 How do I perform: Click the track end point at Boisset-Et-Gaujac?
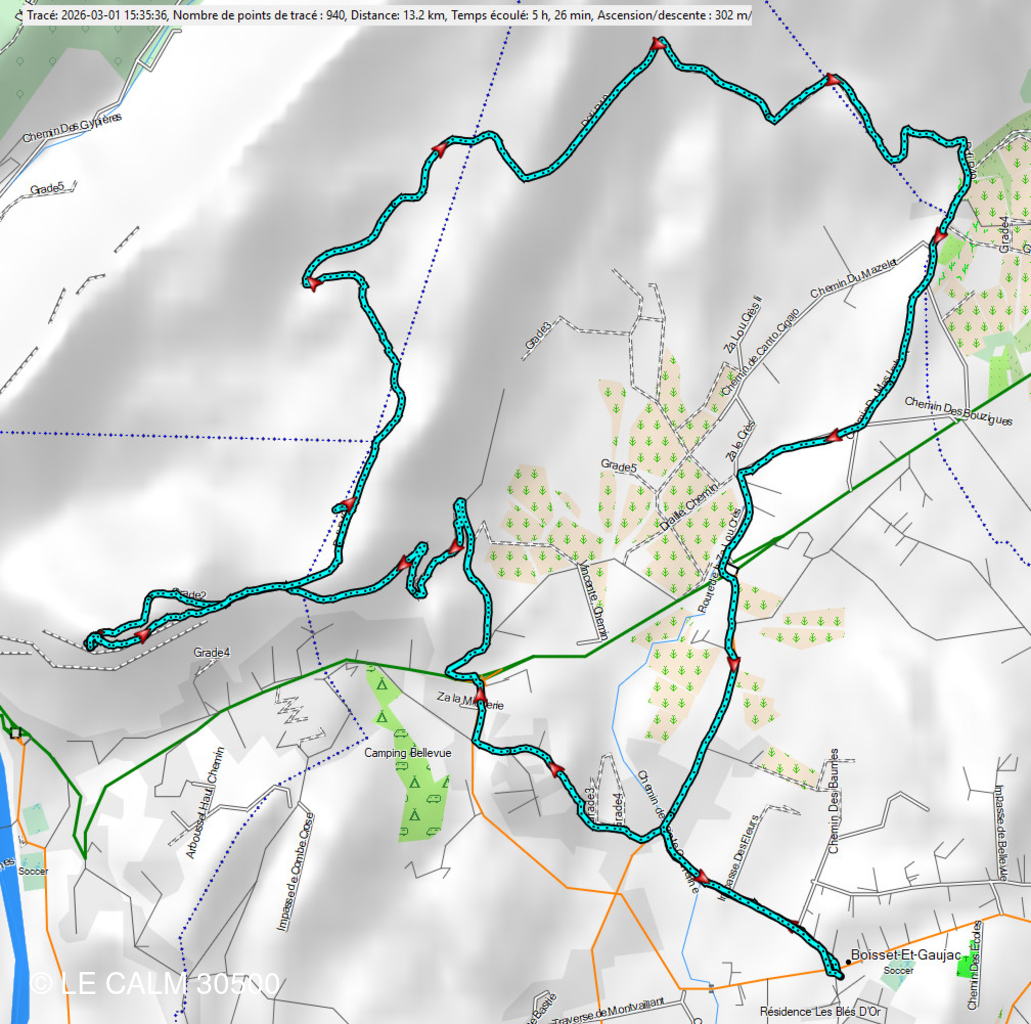(x=838, y=974)
